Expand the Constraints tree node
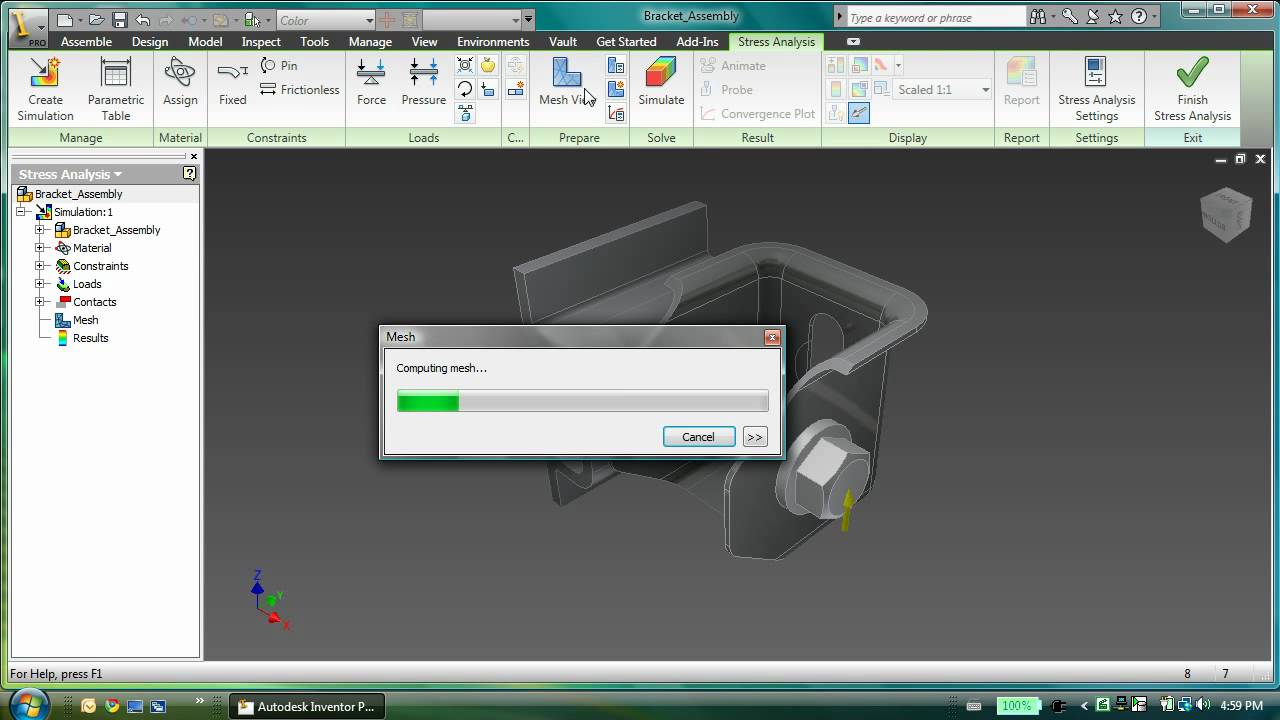The image size is (1280, 720). (x=40, y=266)
